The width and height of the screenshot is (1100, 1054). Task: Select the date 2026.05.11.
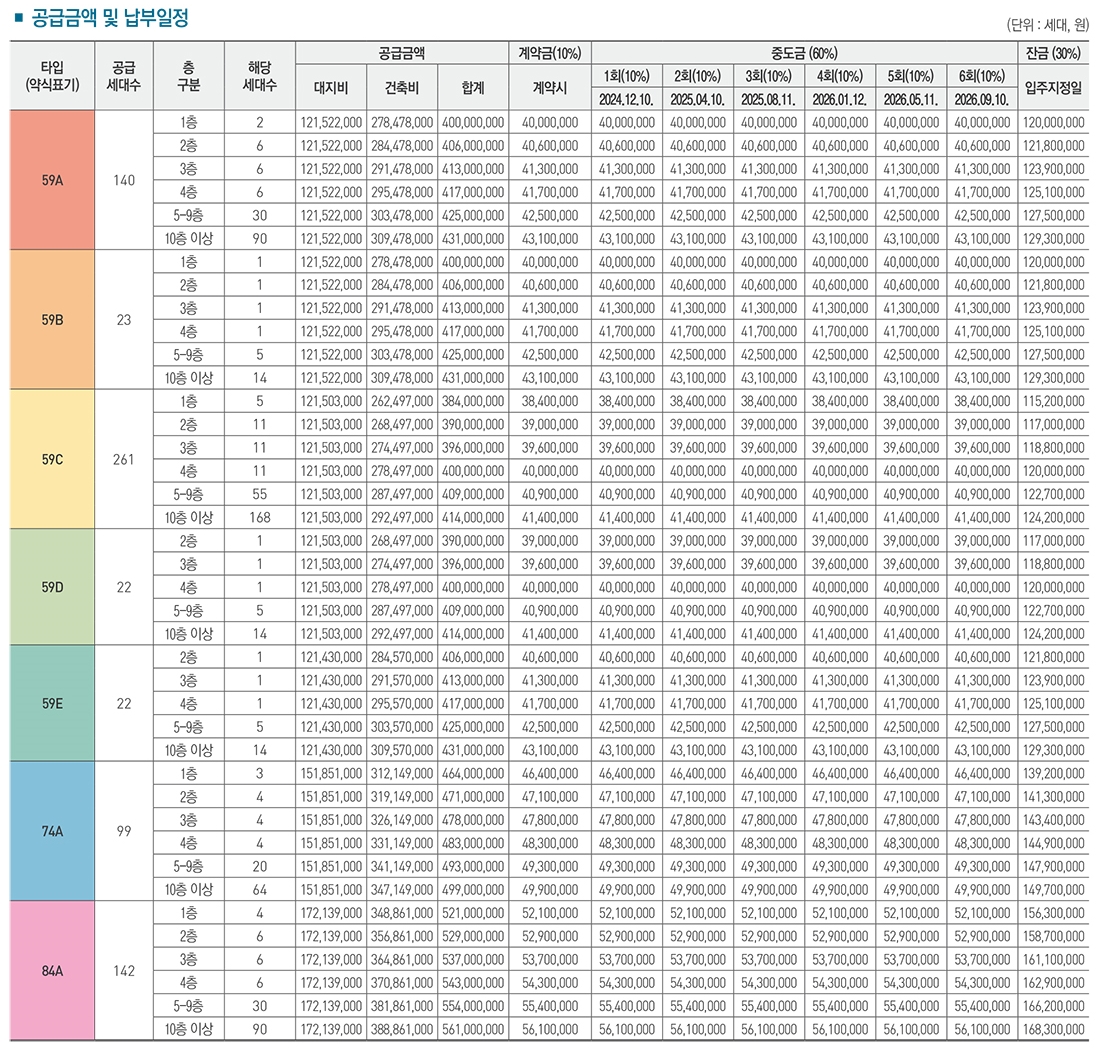click(x=911, y=100)
